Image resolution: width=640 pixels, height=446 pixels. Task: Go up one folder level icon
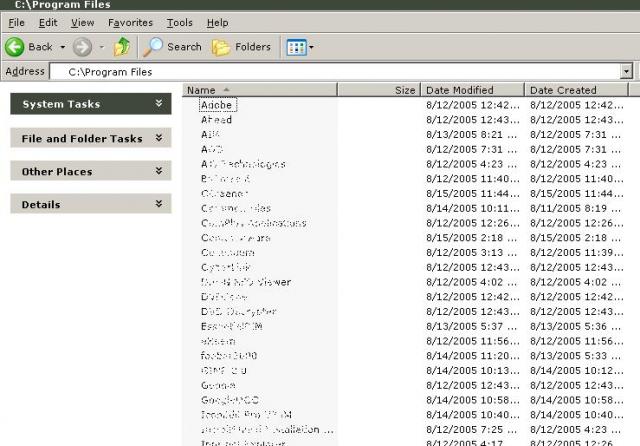[122, 47]
